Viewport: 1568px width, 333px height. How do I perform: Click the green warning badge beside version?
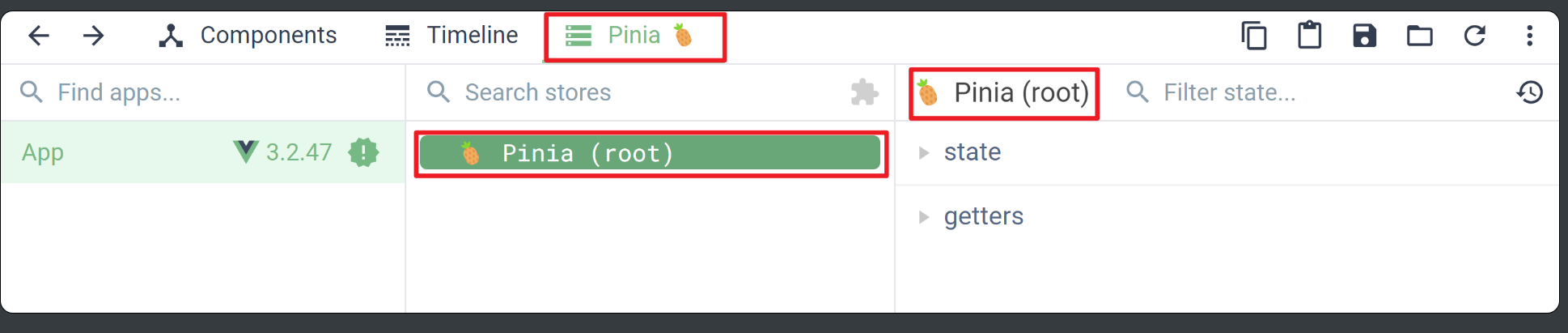(363, 152)
